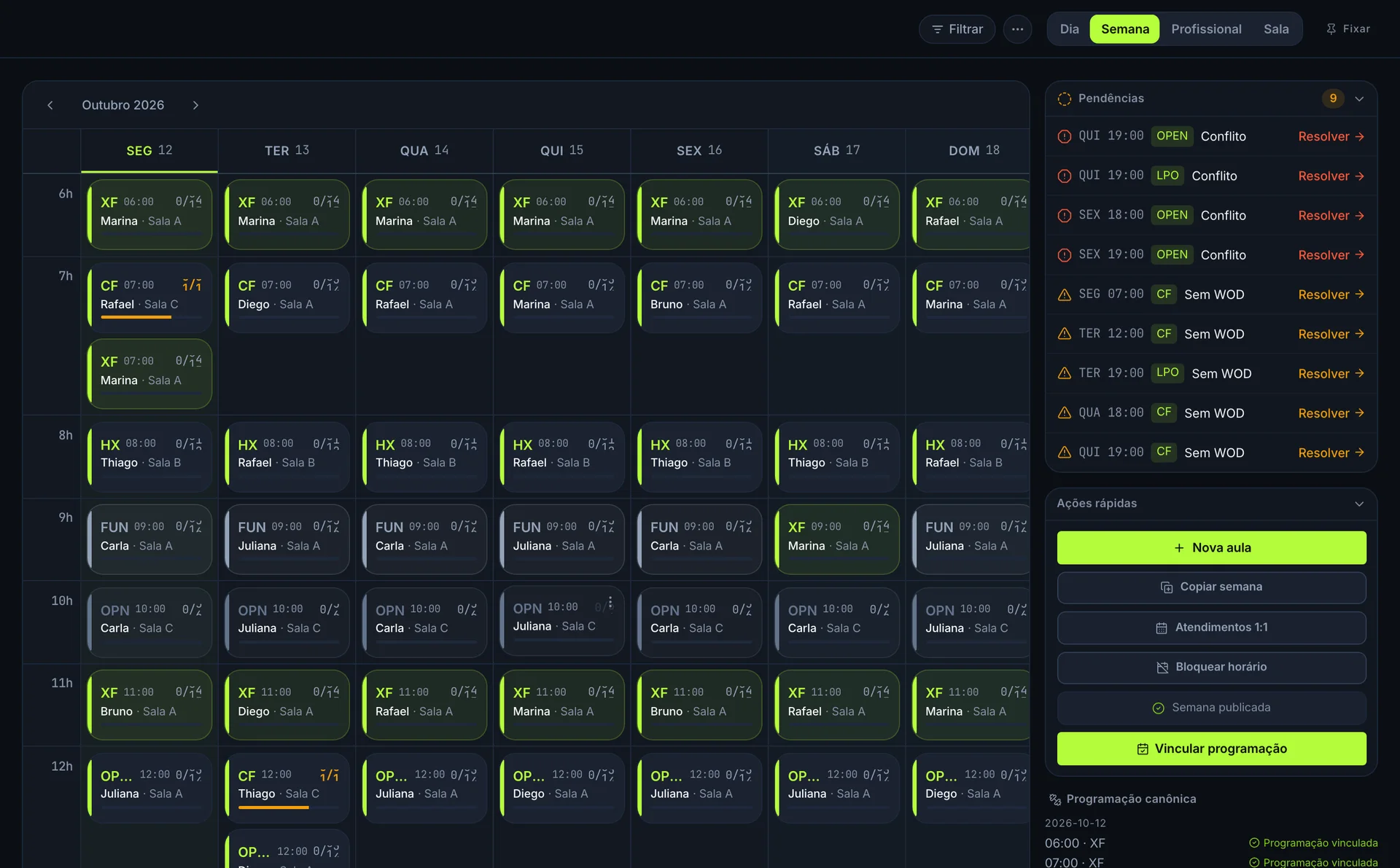
Task: Click the pending count badge 9
Action: [1333, 98]
